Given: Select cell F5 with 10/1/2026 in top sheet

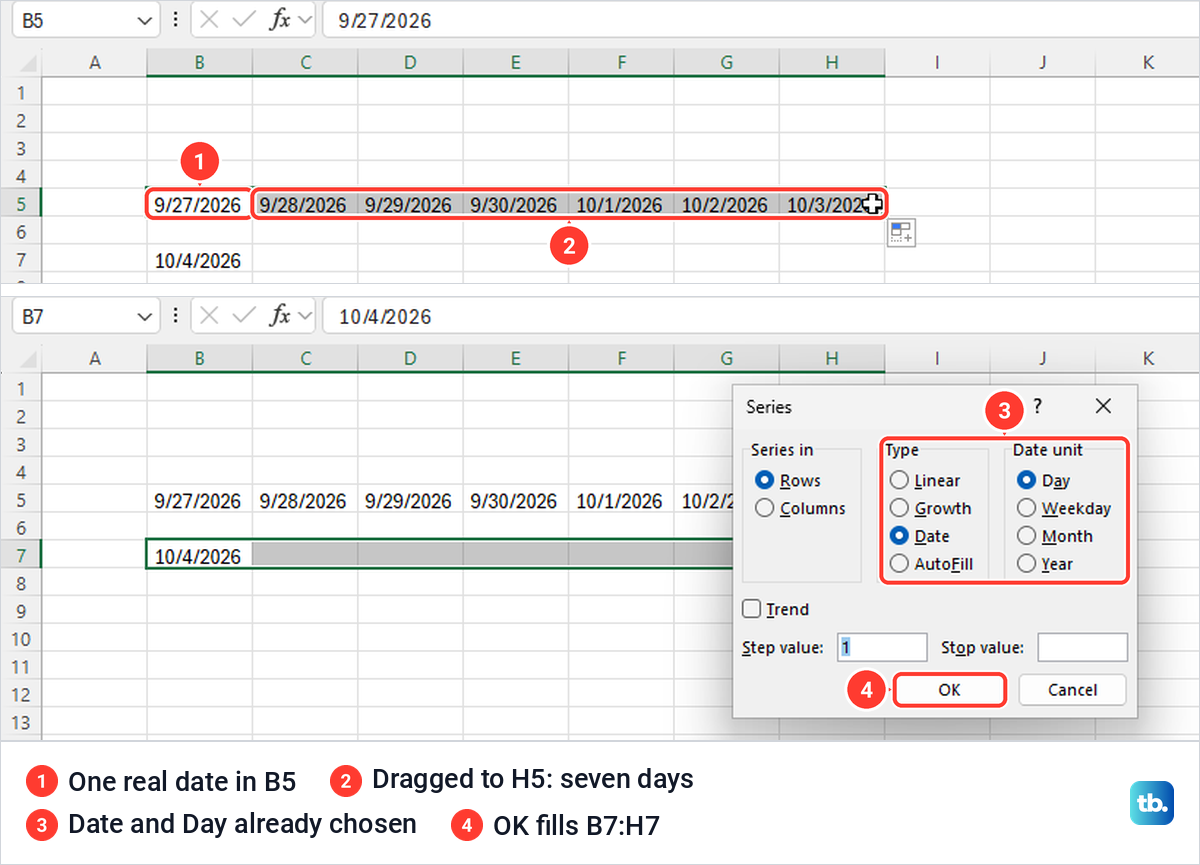Looking at the screenshot, I should coord(621,205).
